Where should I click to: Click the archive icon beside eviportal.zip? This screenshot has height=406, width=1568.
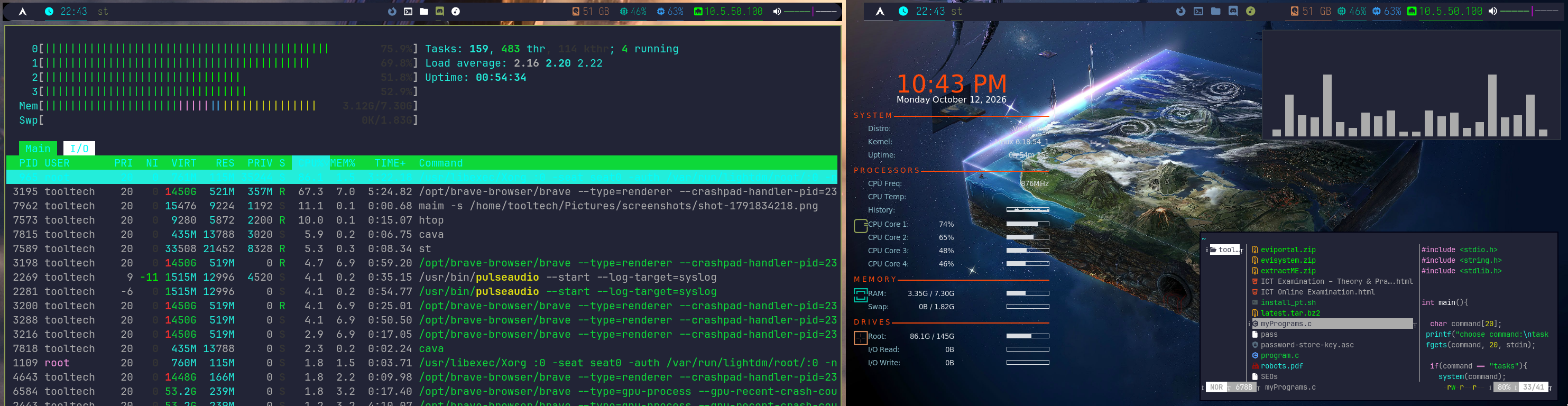(x=1255, y=250)
